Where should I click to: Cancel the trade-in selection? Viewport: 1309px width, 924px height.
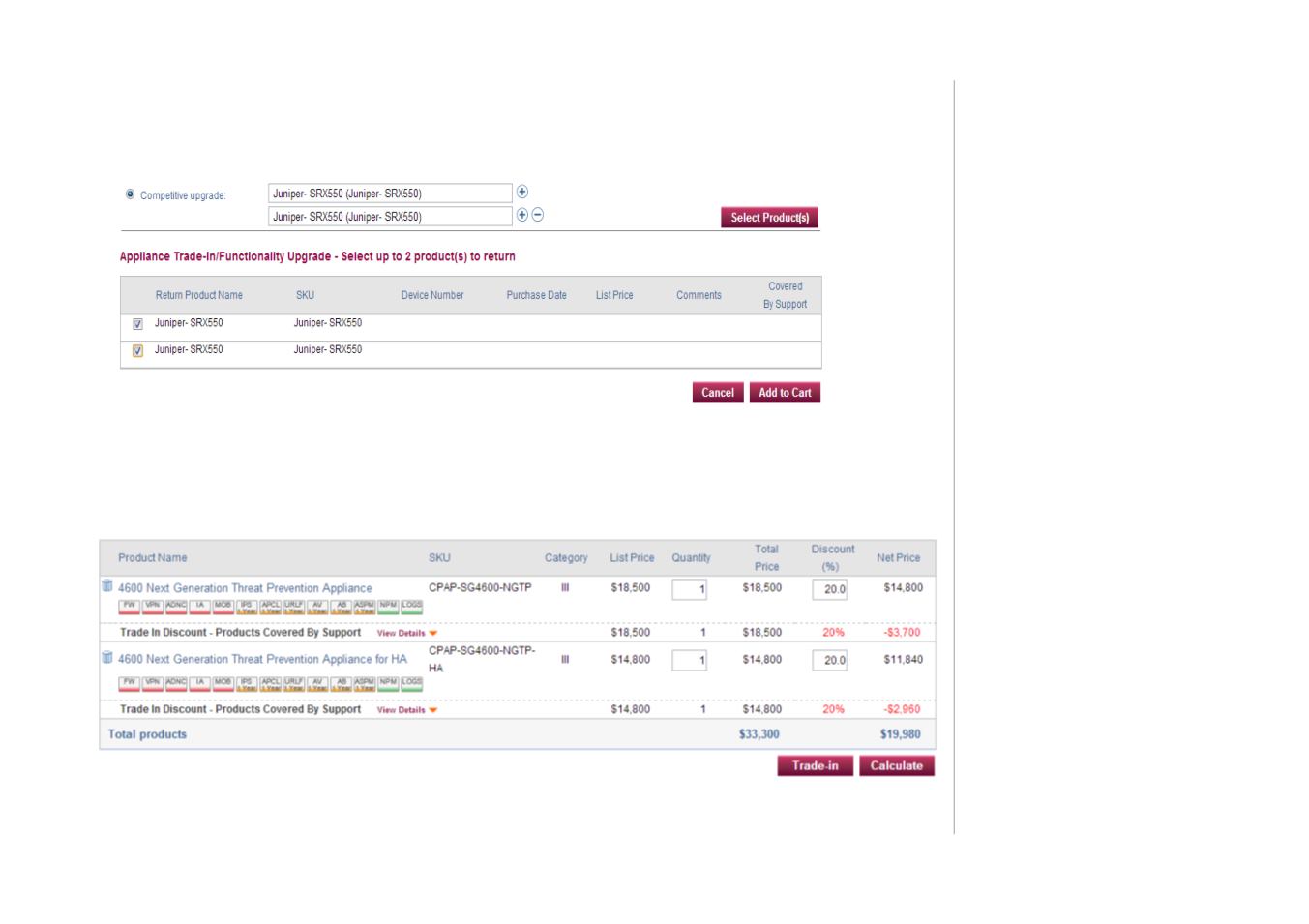tap(718, 393)
